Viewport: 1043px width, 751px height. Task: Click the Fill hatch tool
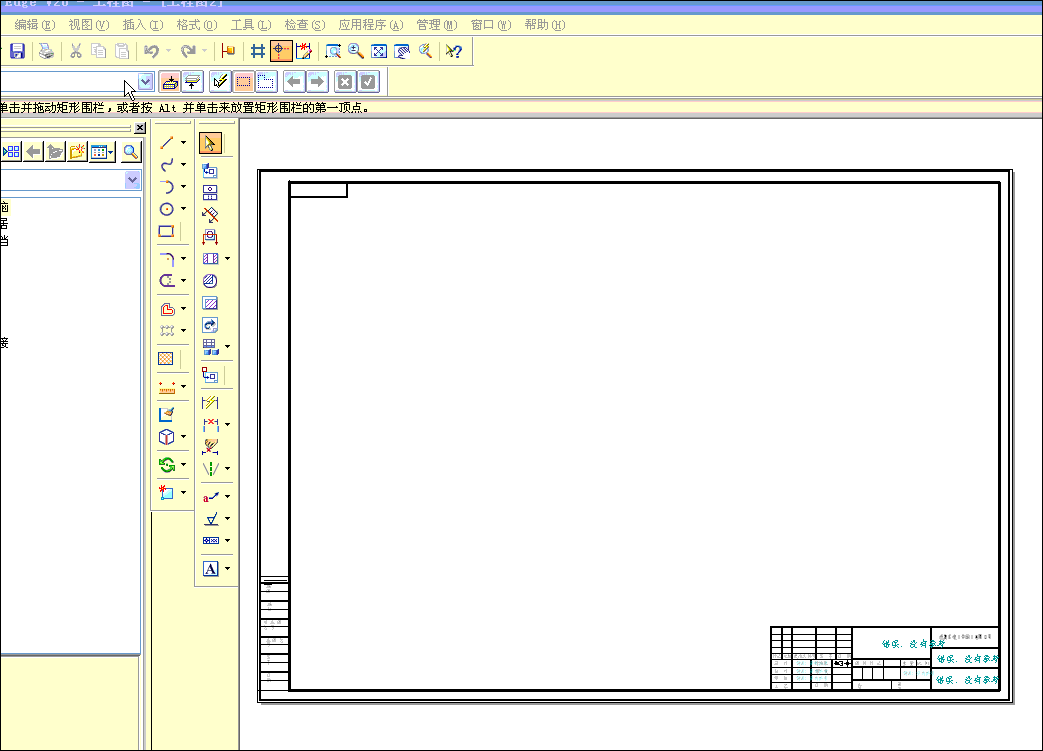(166, 359)
